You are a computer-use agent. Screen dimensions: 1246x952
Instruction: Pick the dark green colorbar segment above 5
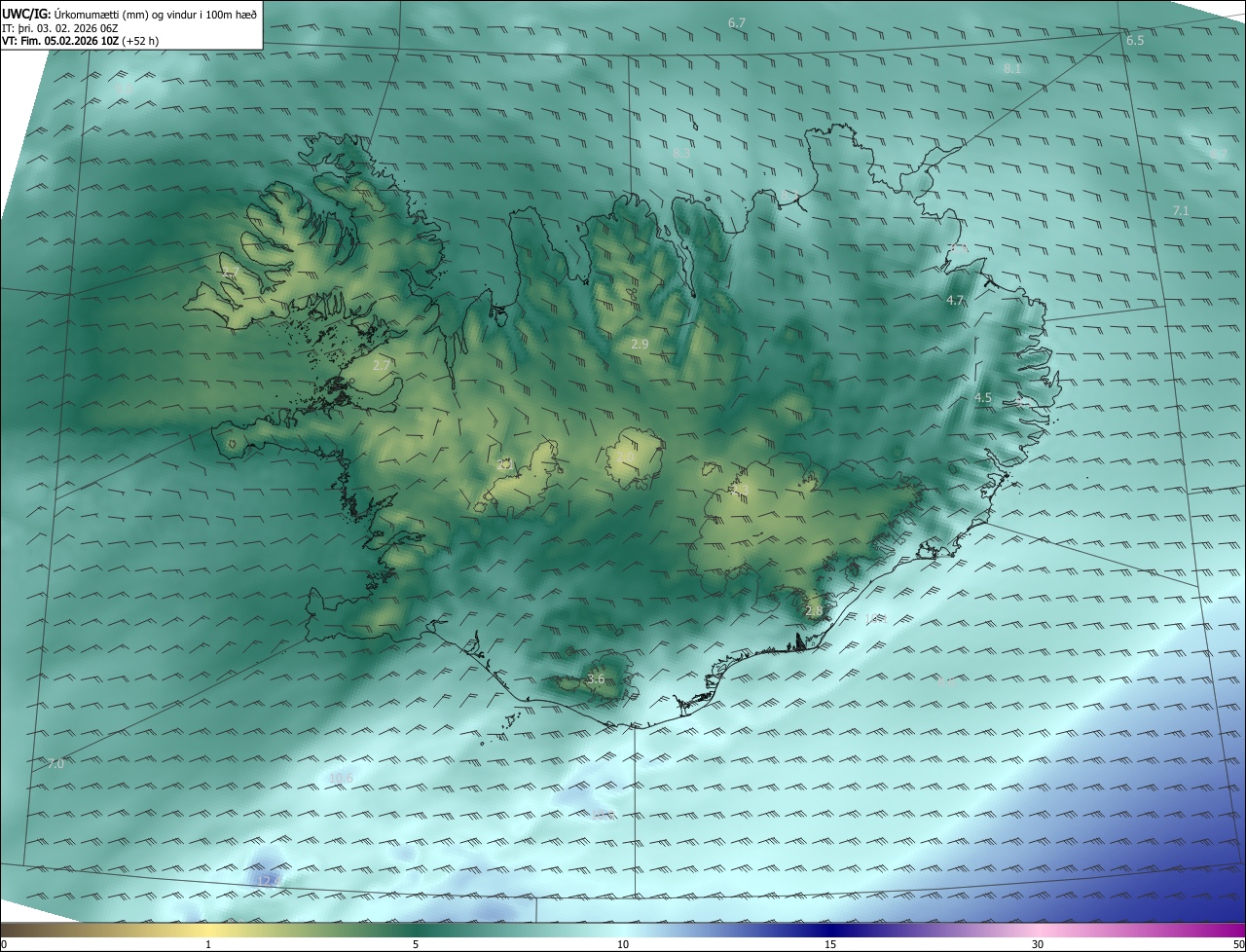click(416, 931)
